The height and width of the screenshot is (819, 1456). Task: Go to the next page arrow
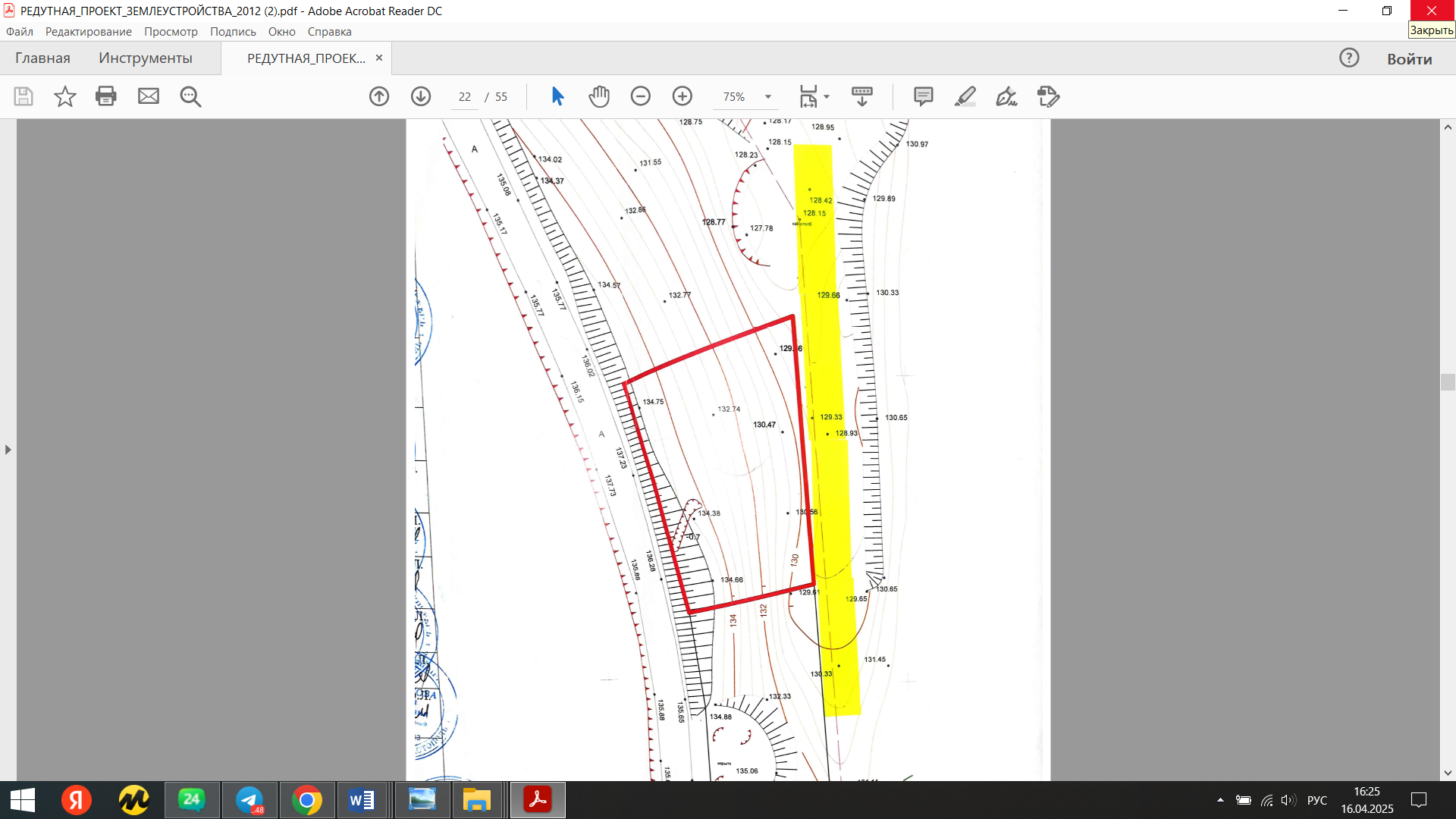421,96
